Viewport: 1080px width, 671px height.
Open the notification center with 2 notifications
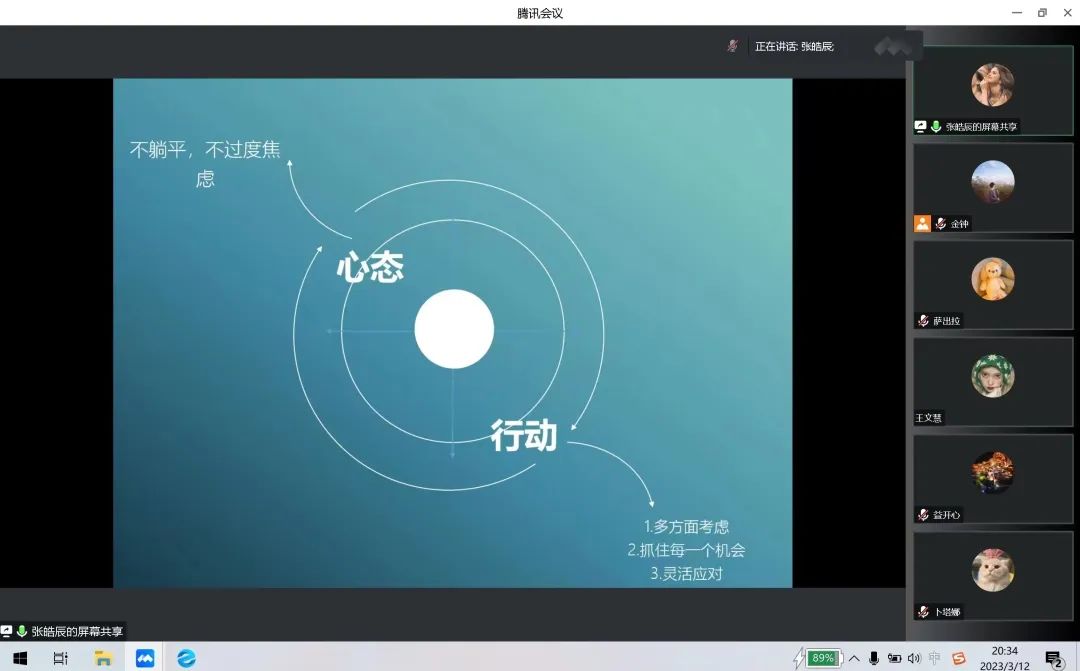(x=1053, y=658)
